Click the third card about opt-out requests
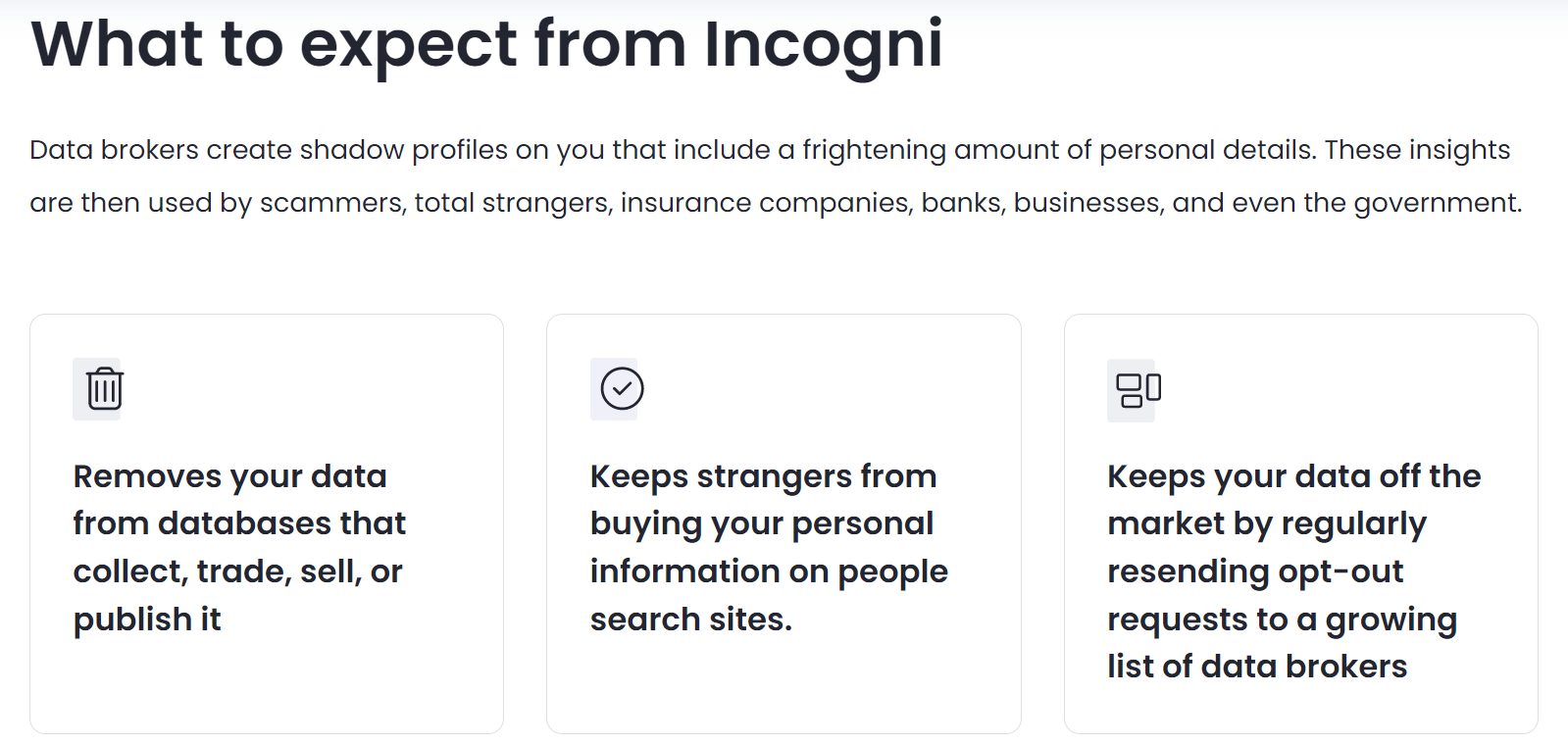The height and width of the screenshot is (744, 1568). pos(1300,523)
